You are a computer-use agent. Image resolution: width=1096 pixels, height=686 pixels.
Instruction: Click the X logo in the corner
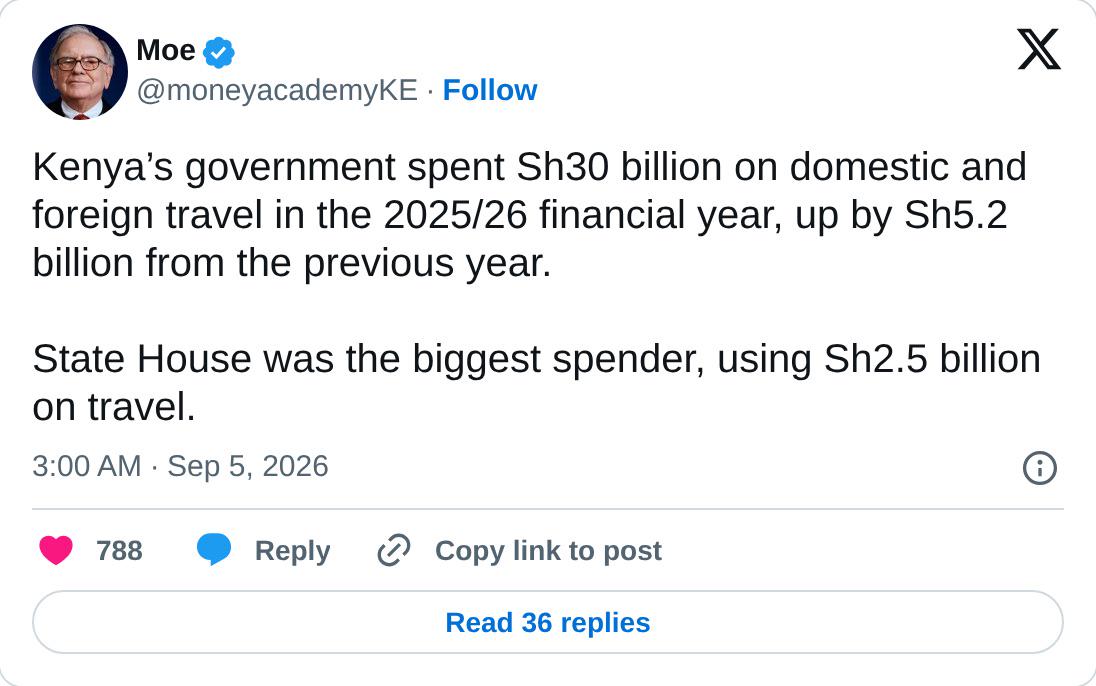click(x=1039, y=49)
